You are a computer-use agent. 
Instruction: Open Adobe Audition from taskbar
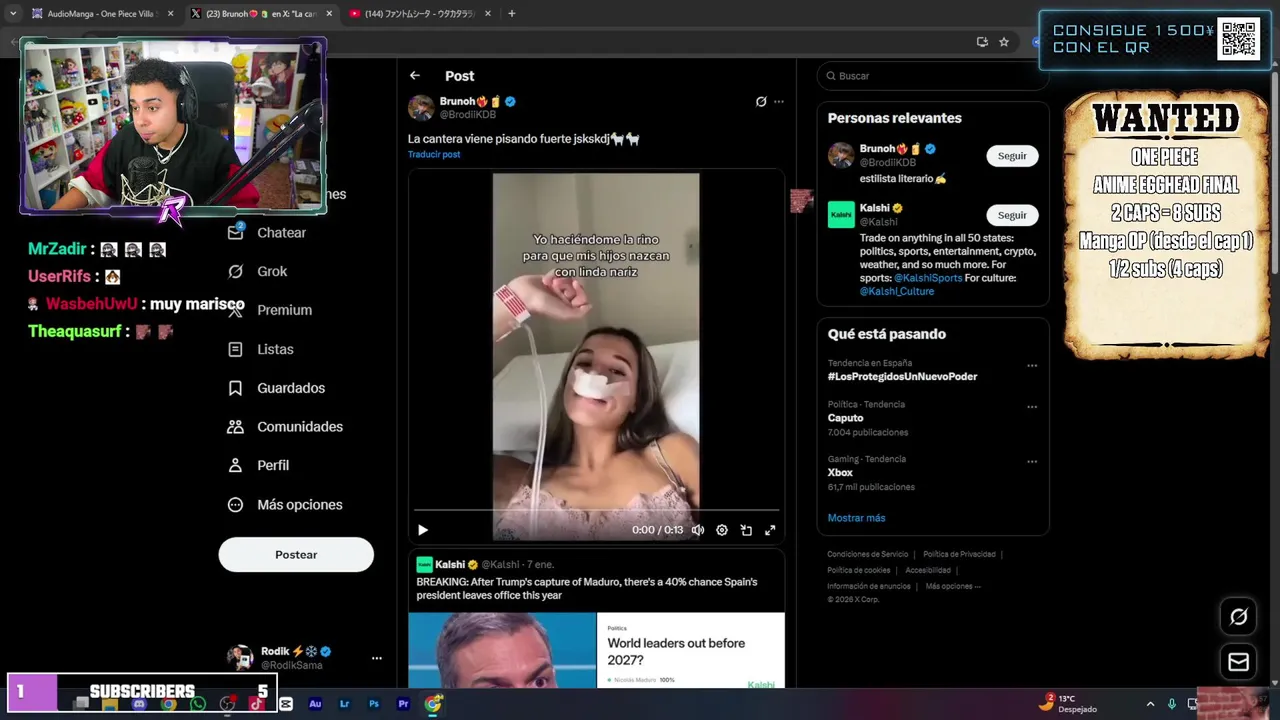pyautogui.click(x=315, y=704)
